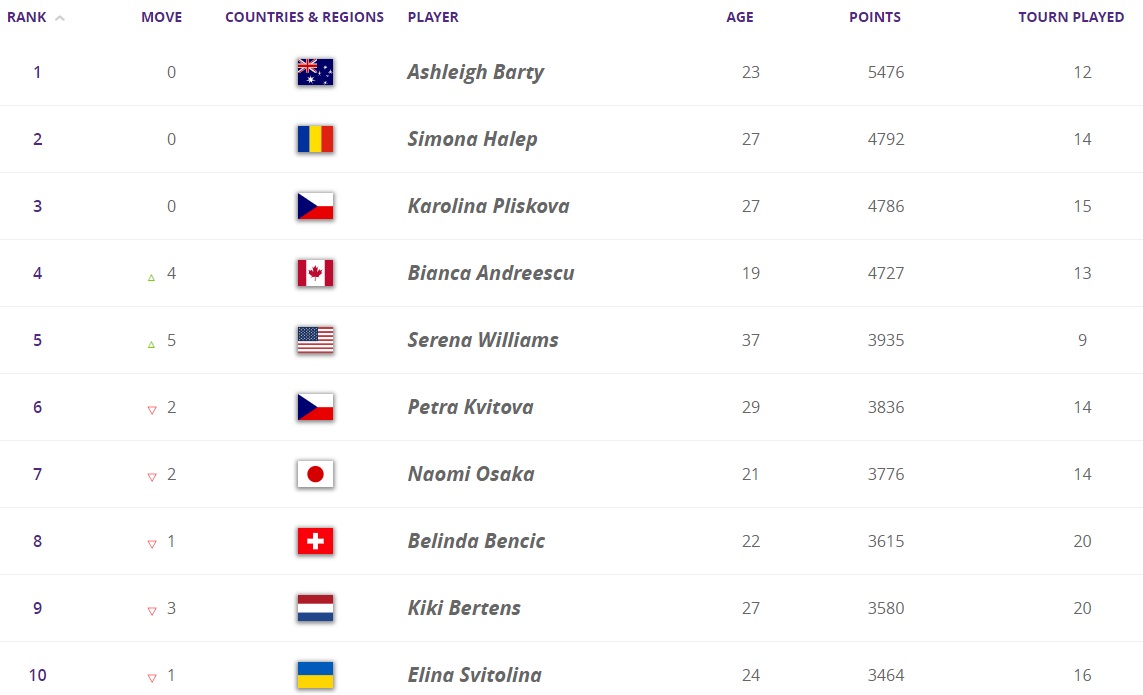Open Serena Williams player profile
Image resolution: width=1143 pixels, height=695 pixels.
(x=482, y=340)
